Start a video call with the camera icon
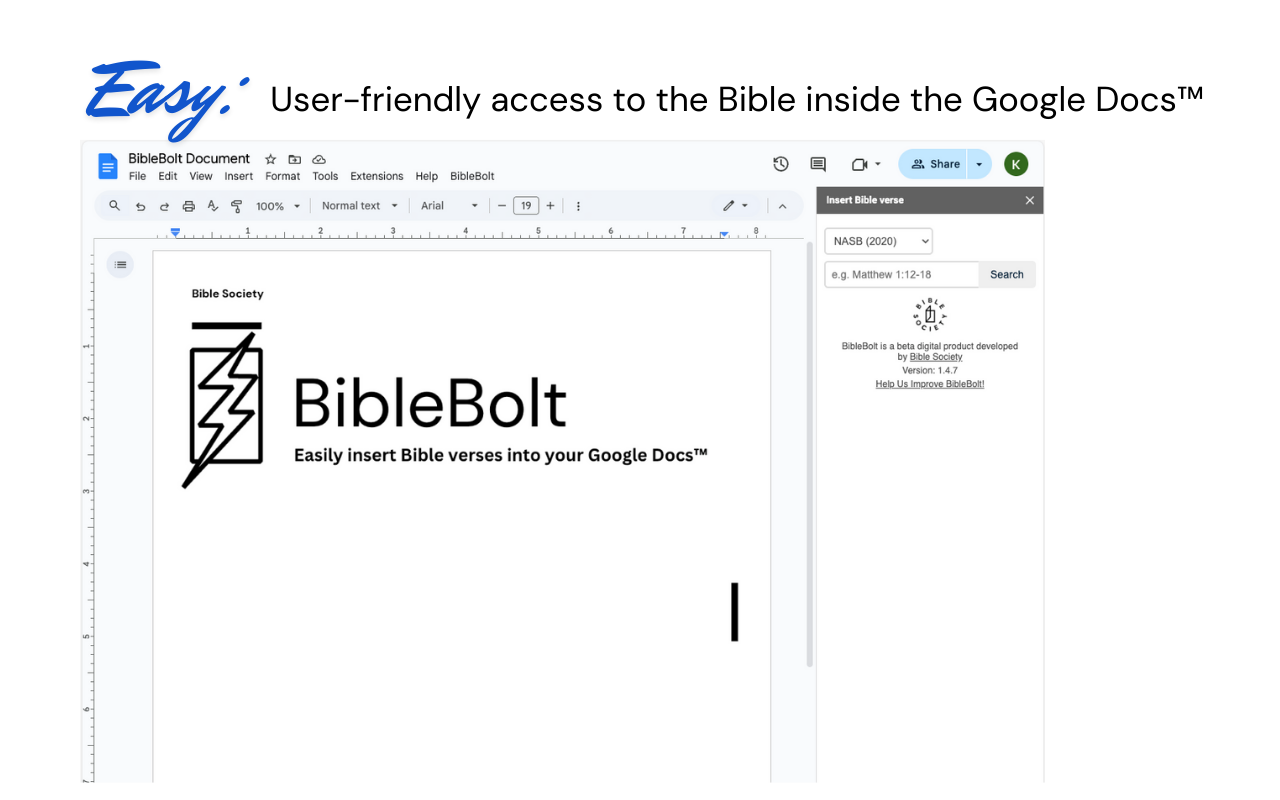Screen dimensions: 1280x800 tap(859, 164)
